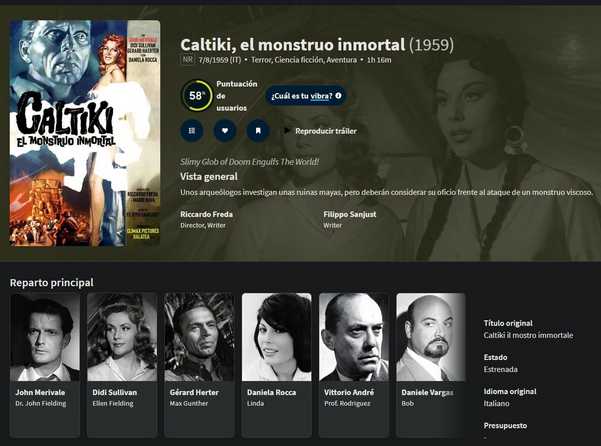Select the Ciencia ficción genre link
The image size is (601, 446).
299,60
